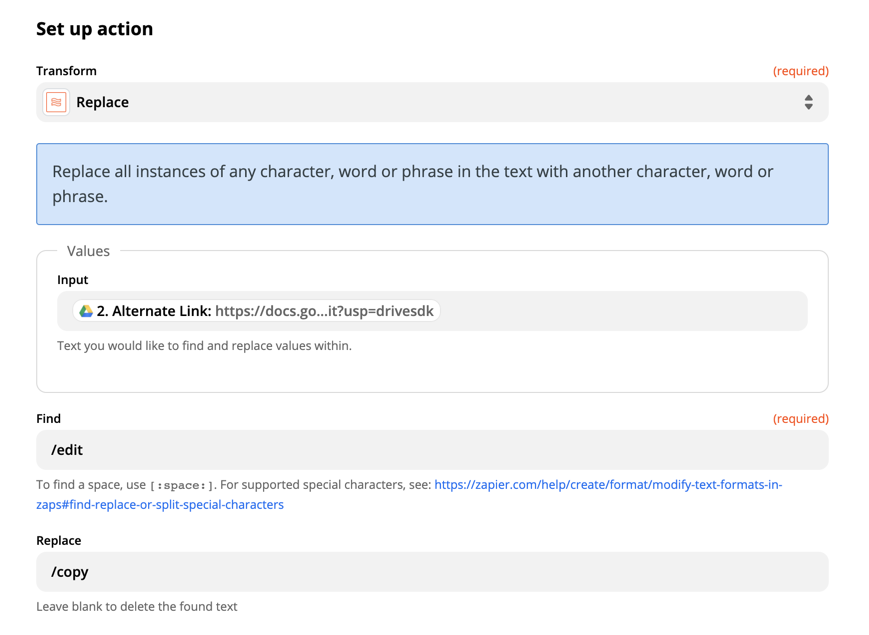Click "Leave blank to delete" hint text
The height and width of the screenshot is (635, 869).
point(136,607)
